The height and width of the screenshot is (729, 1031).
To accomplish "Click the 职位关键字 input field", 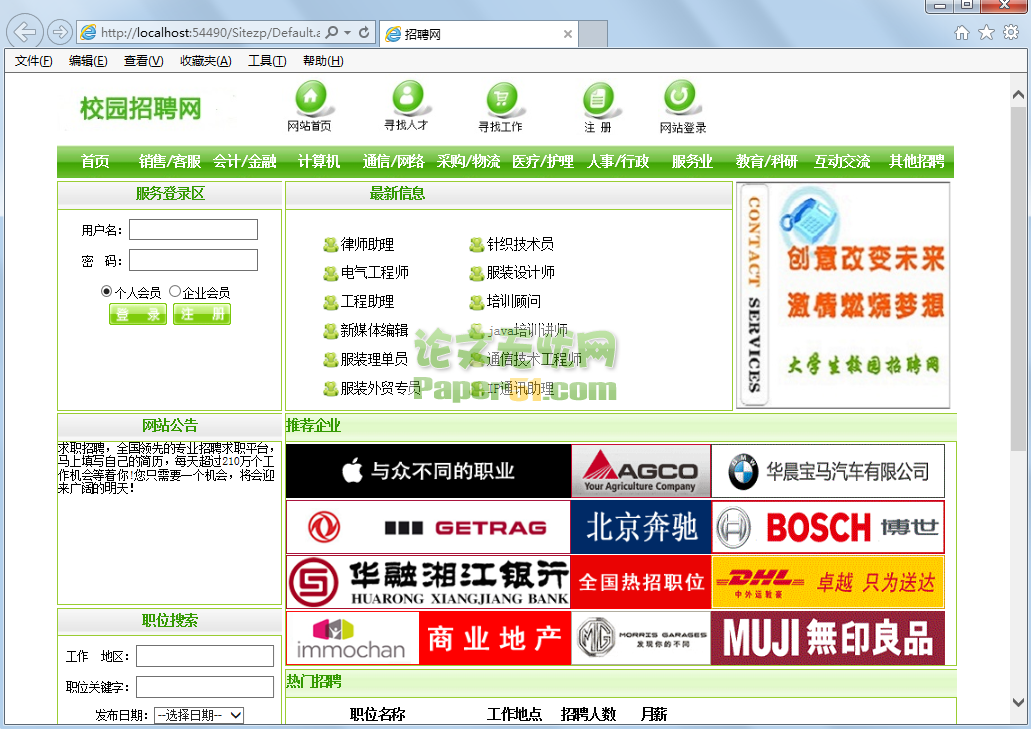I will tap(205, 687).
